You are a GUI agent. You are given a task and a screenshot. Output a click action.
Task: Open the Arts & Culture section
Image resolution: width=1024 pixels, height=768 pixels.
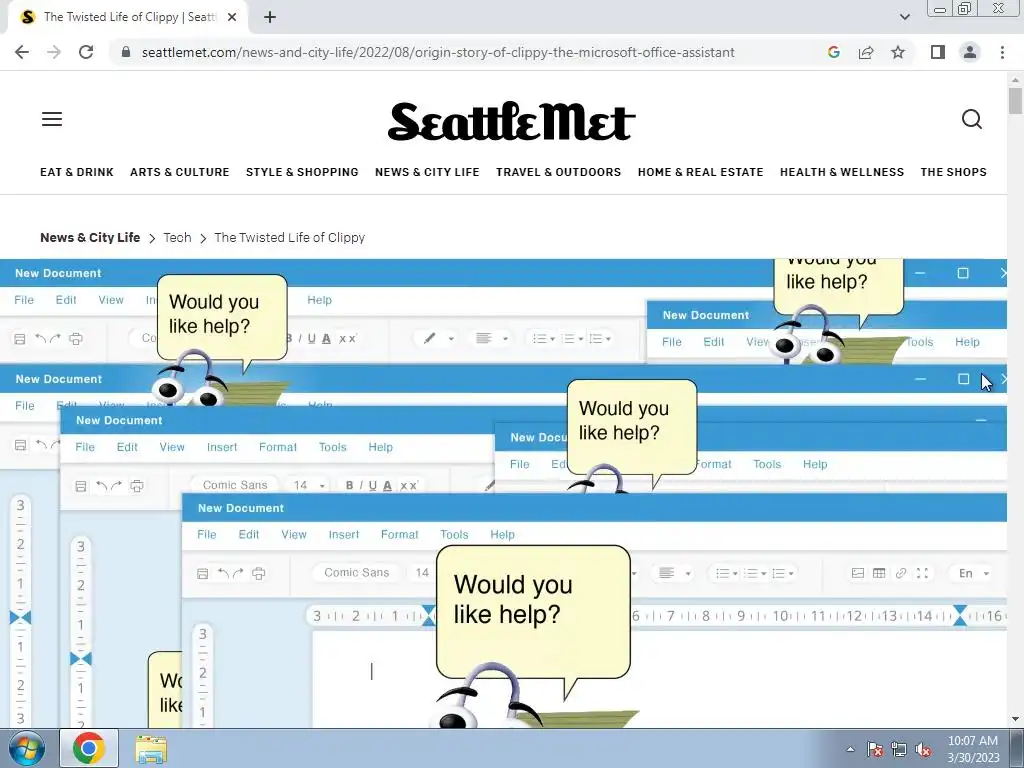180,172
